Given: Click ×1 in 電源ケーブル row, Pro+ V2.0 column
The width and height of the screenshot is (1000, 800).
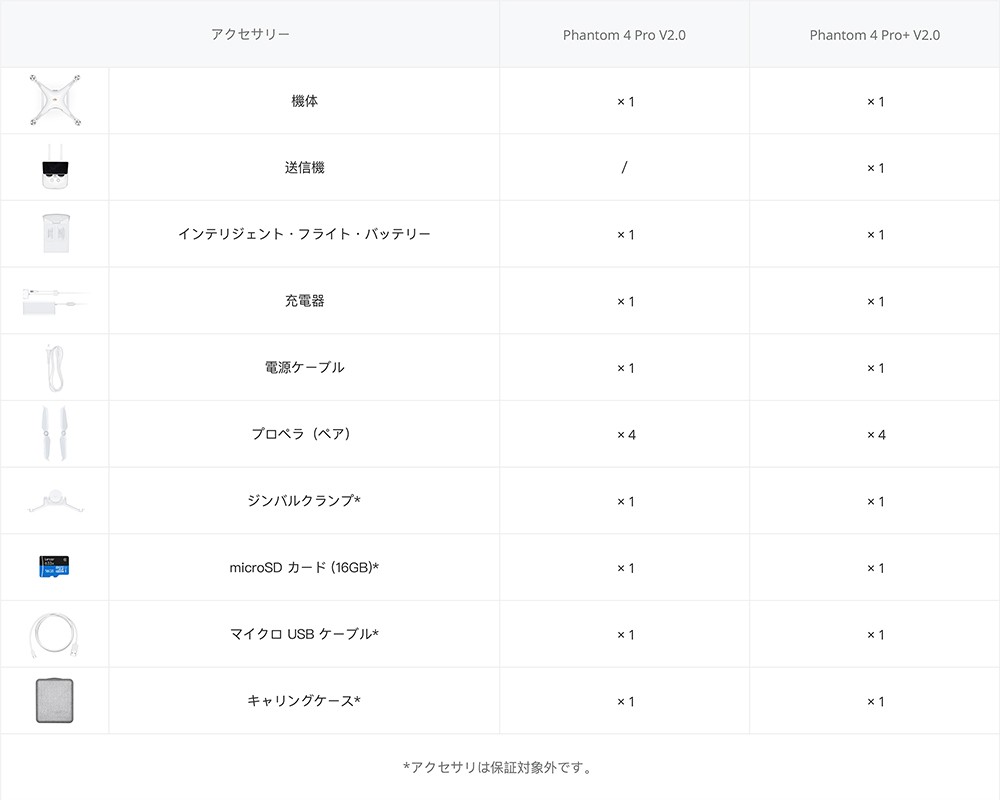Looking at the screenshot, I should pyautogui.click(x=875, y=368).
